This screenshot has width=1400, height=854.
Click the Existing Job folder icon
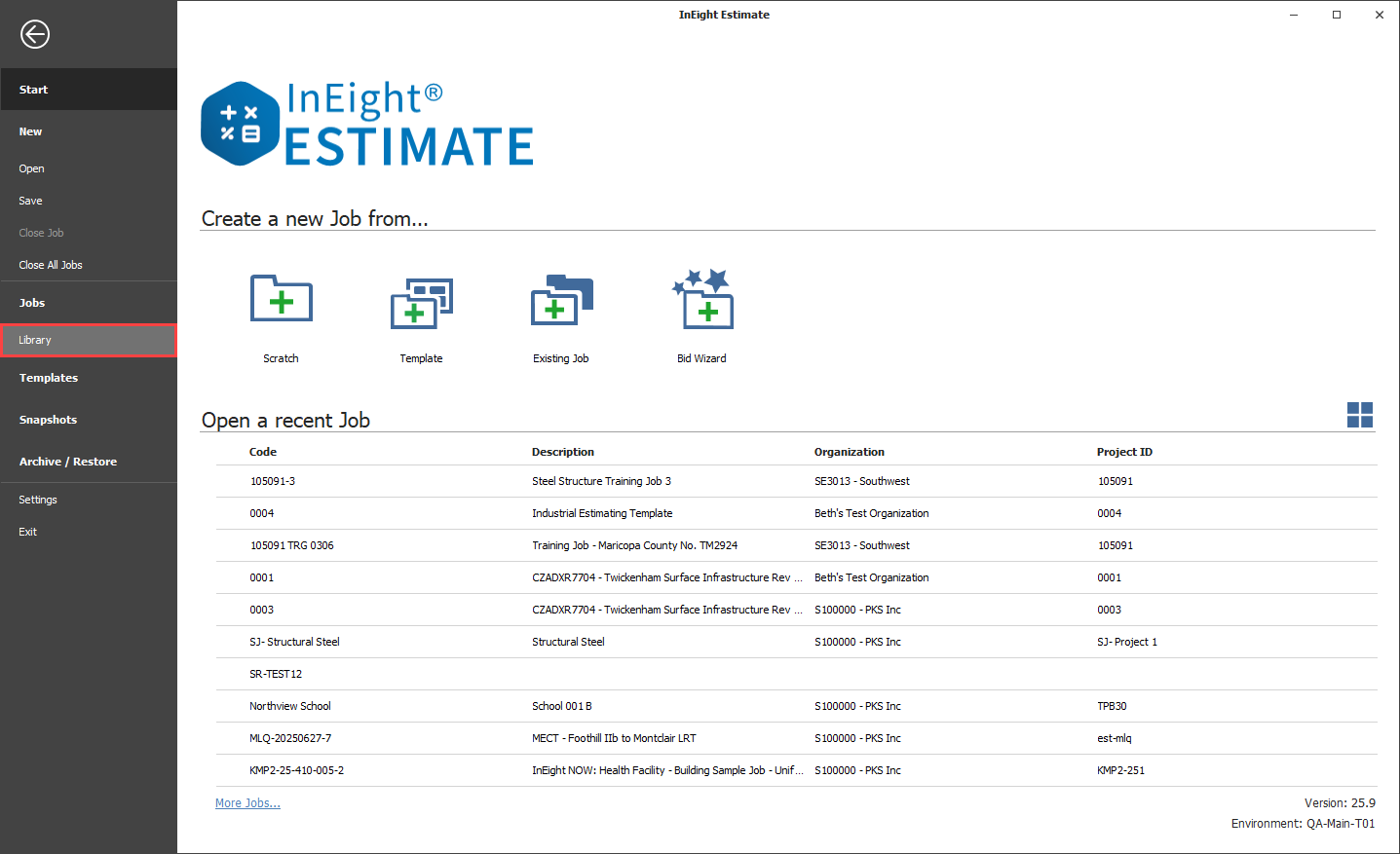pyautogui.click(x=561, y=300)
